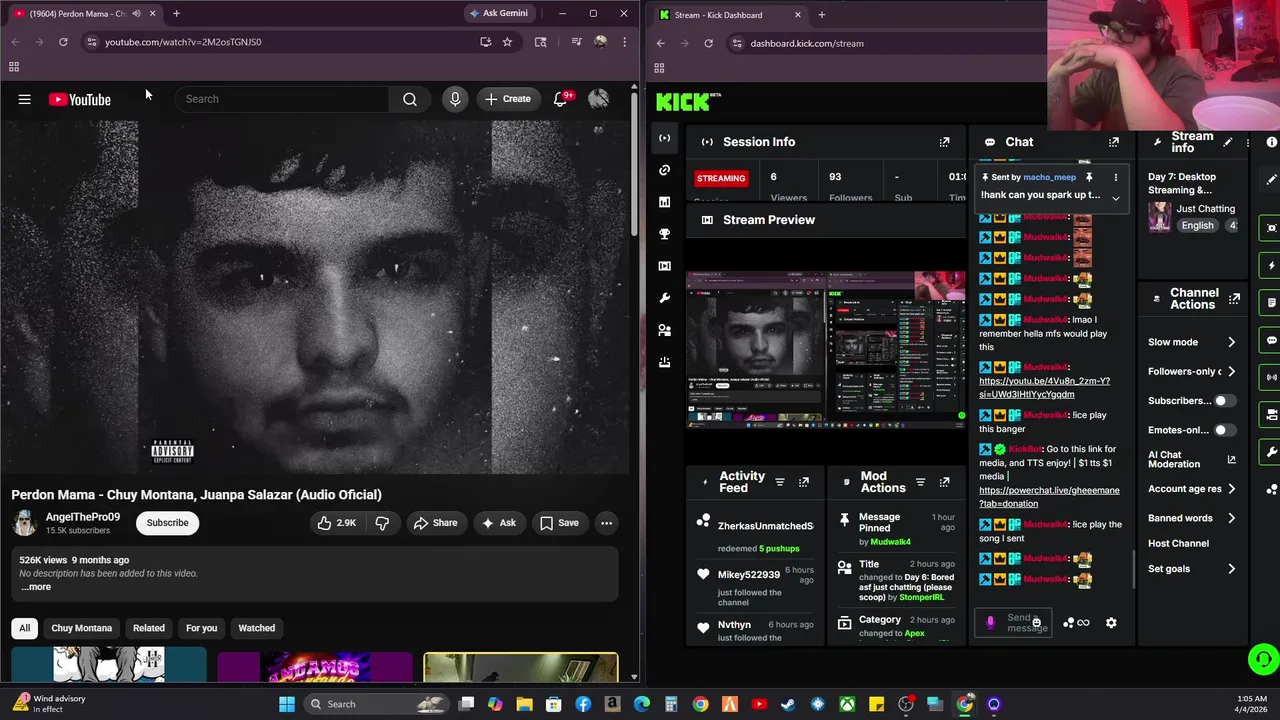Viewport: 1280px width, 720px height.
Task: Open Kick sidebar trophy icon
Action: click(x=664, y=234)
